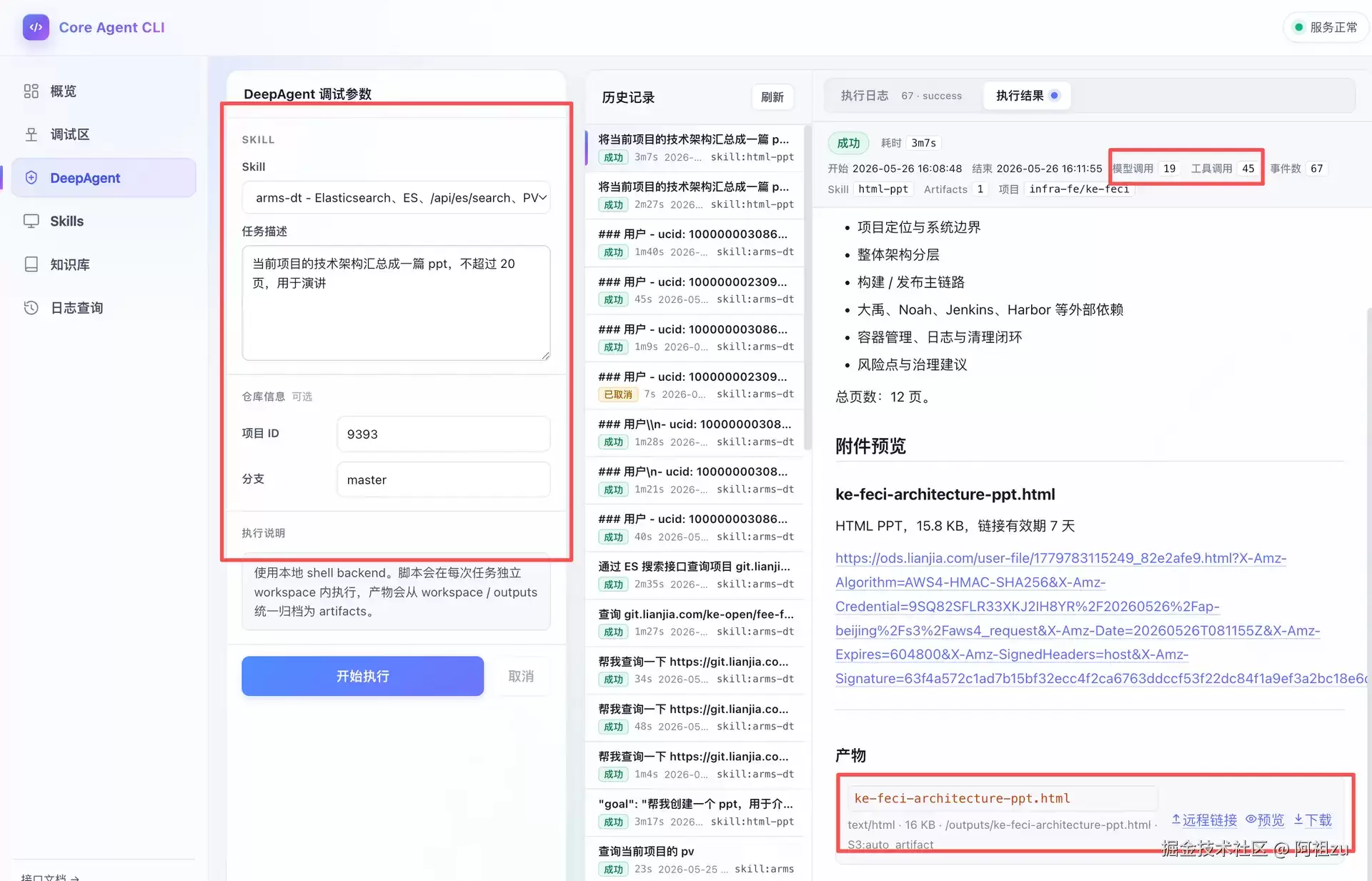Click the history list scrollbar

pyautogui.click(x=807, y=287)
